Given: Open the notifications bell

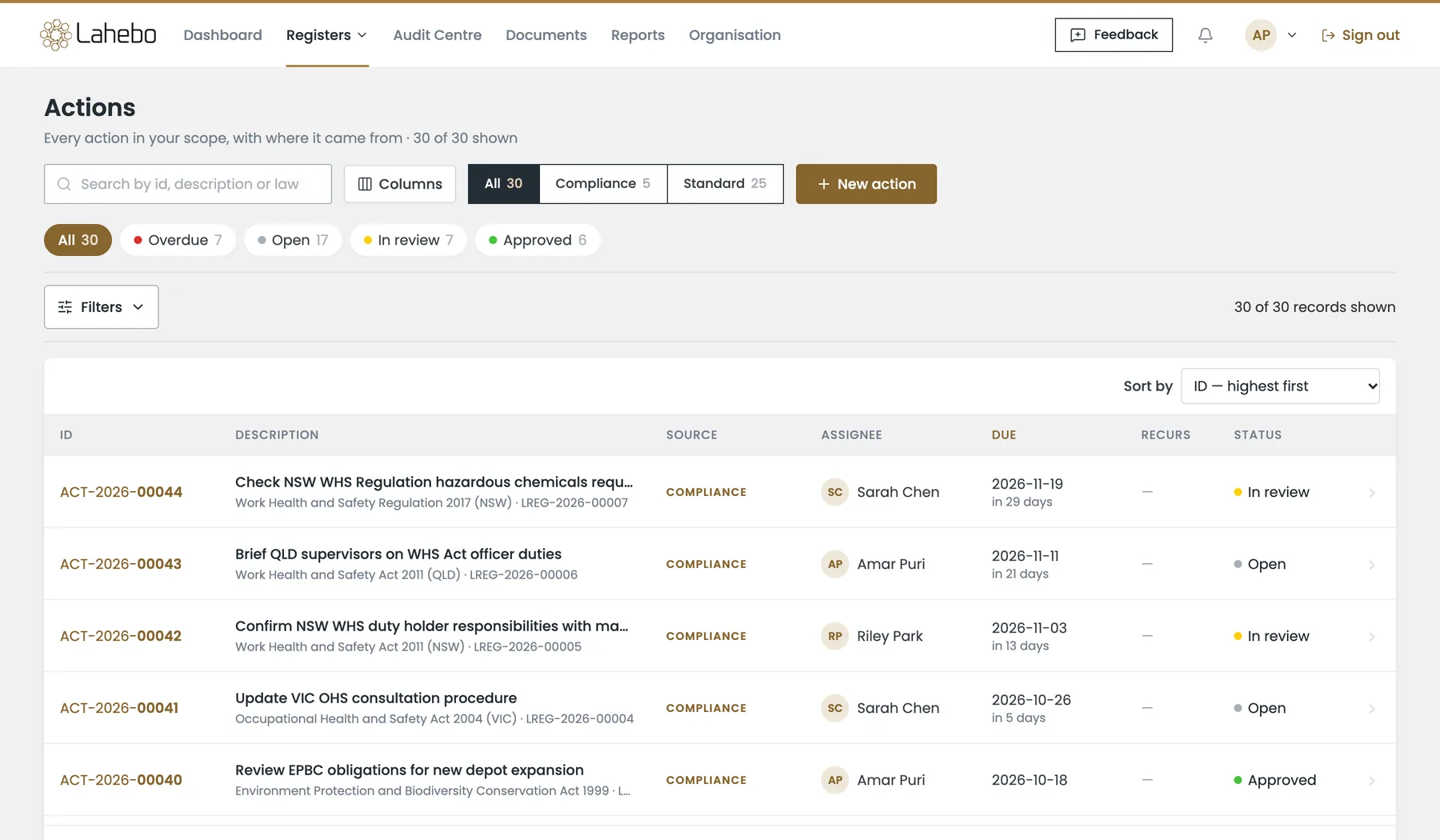Looking at the screenshot, I should click(x=1205, y=35).
